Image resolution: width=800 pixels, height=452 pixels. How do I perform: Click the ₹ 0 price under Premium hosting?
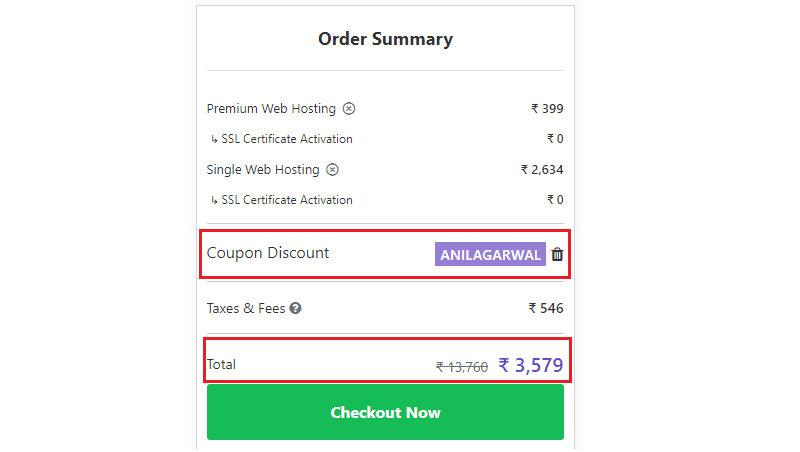tap(555, 139)
